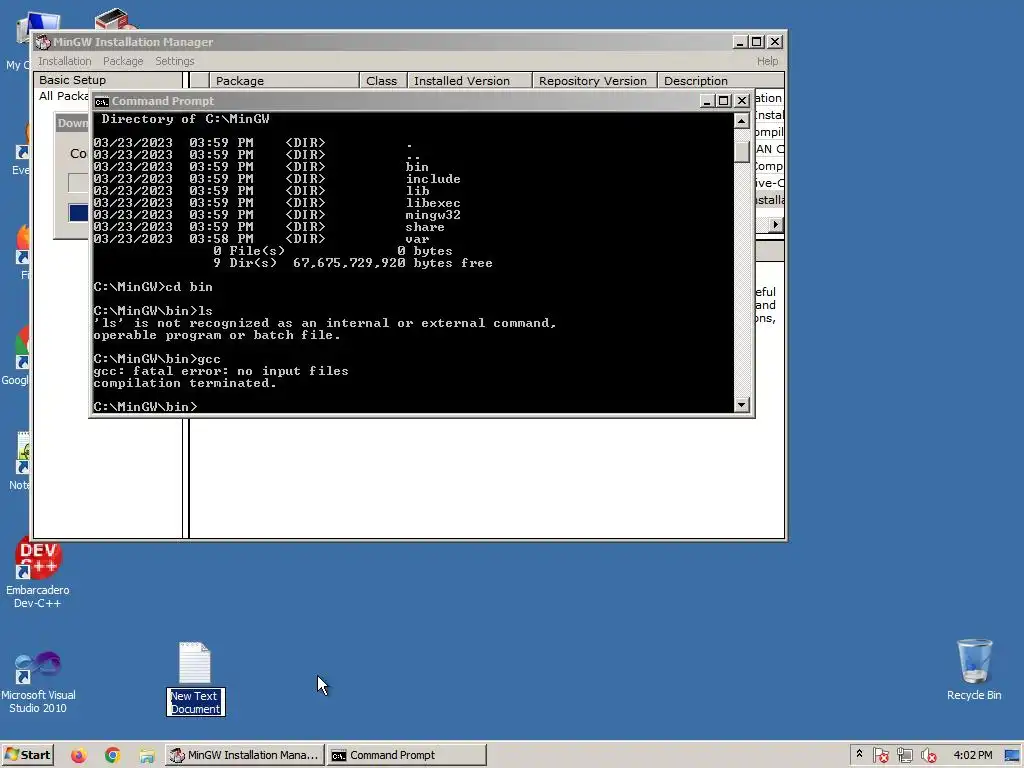Sort by the Description column header
1024x768 pixels.
(x=720, y=80)
